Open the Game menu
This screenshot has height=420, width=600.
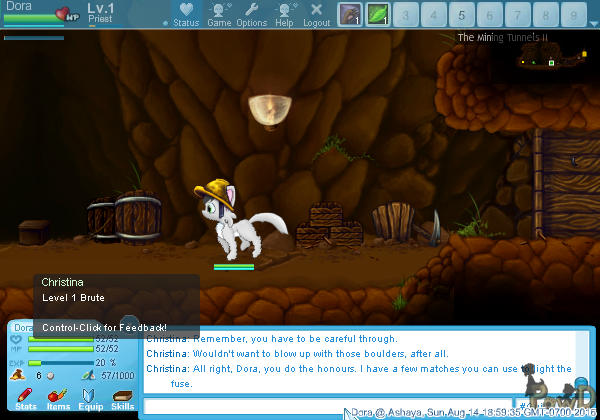219,14
